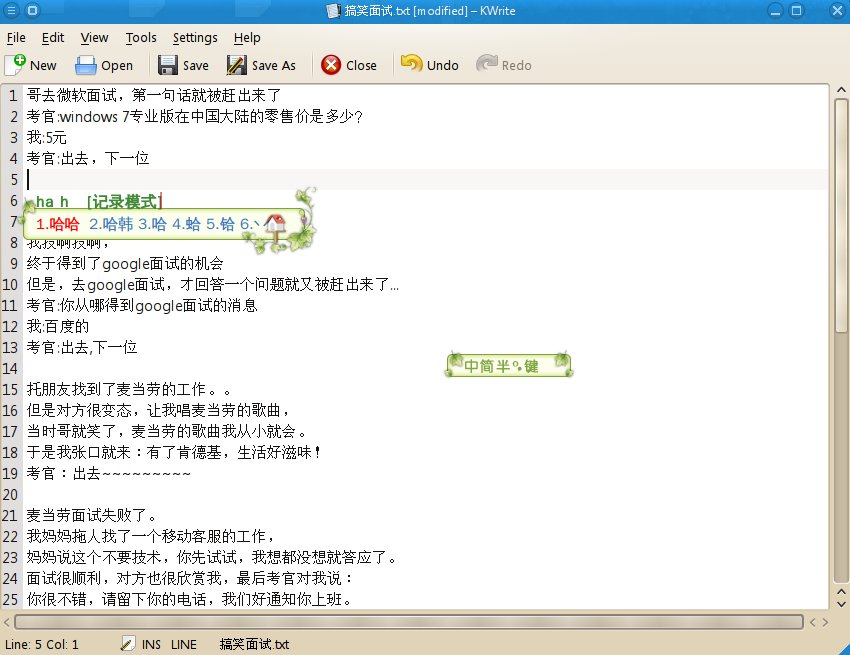
Task: Click line 13 text "考官:出去,下一位"
Action: tap(82, 348)
